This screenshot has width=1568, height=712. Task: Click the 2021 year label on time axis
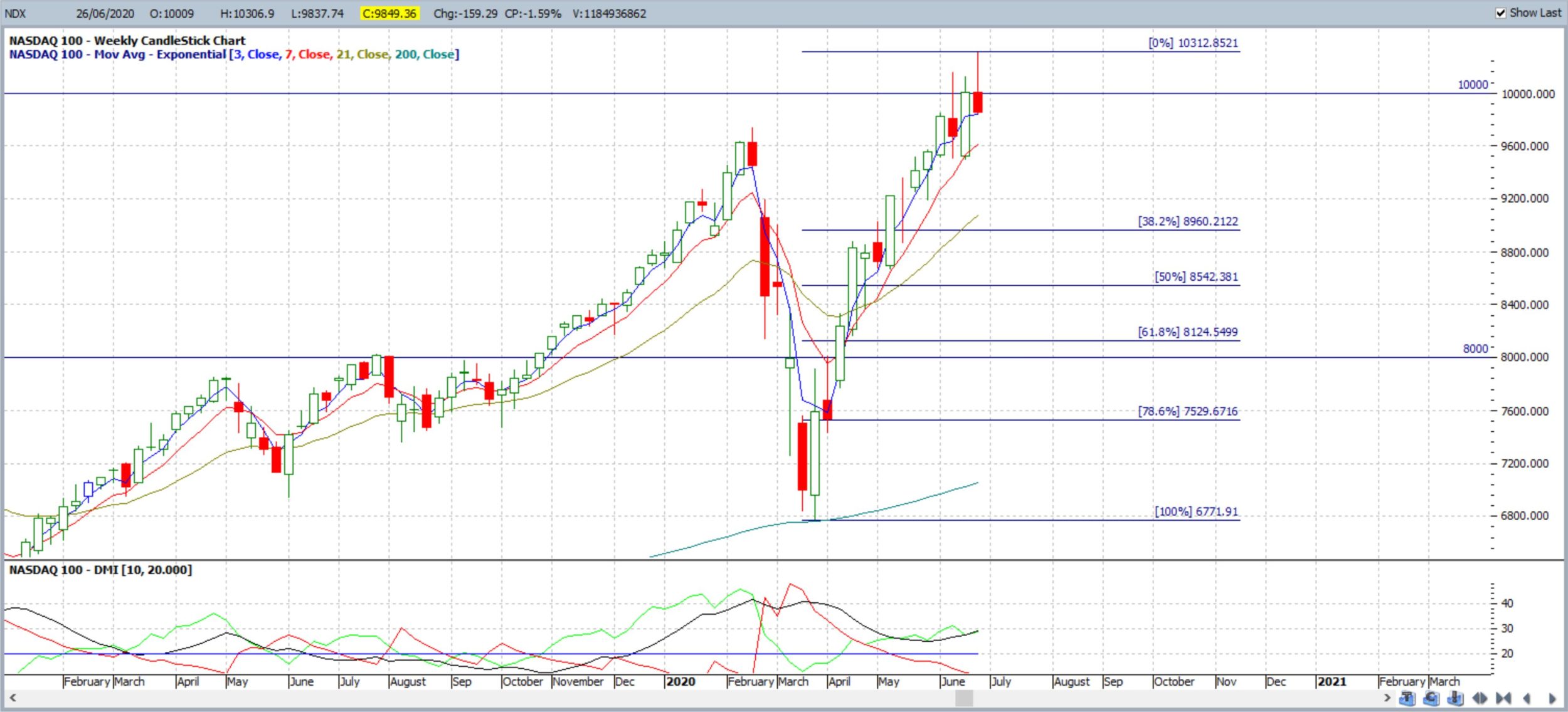pos(1332,681)
